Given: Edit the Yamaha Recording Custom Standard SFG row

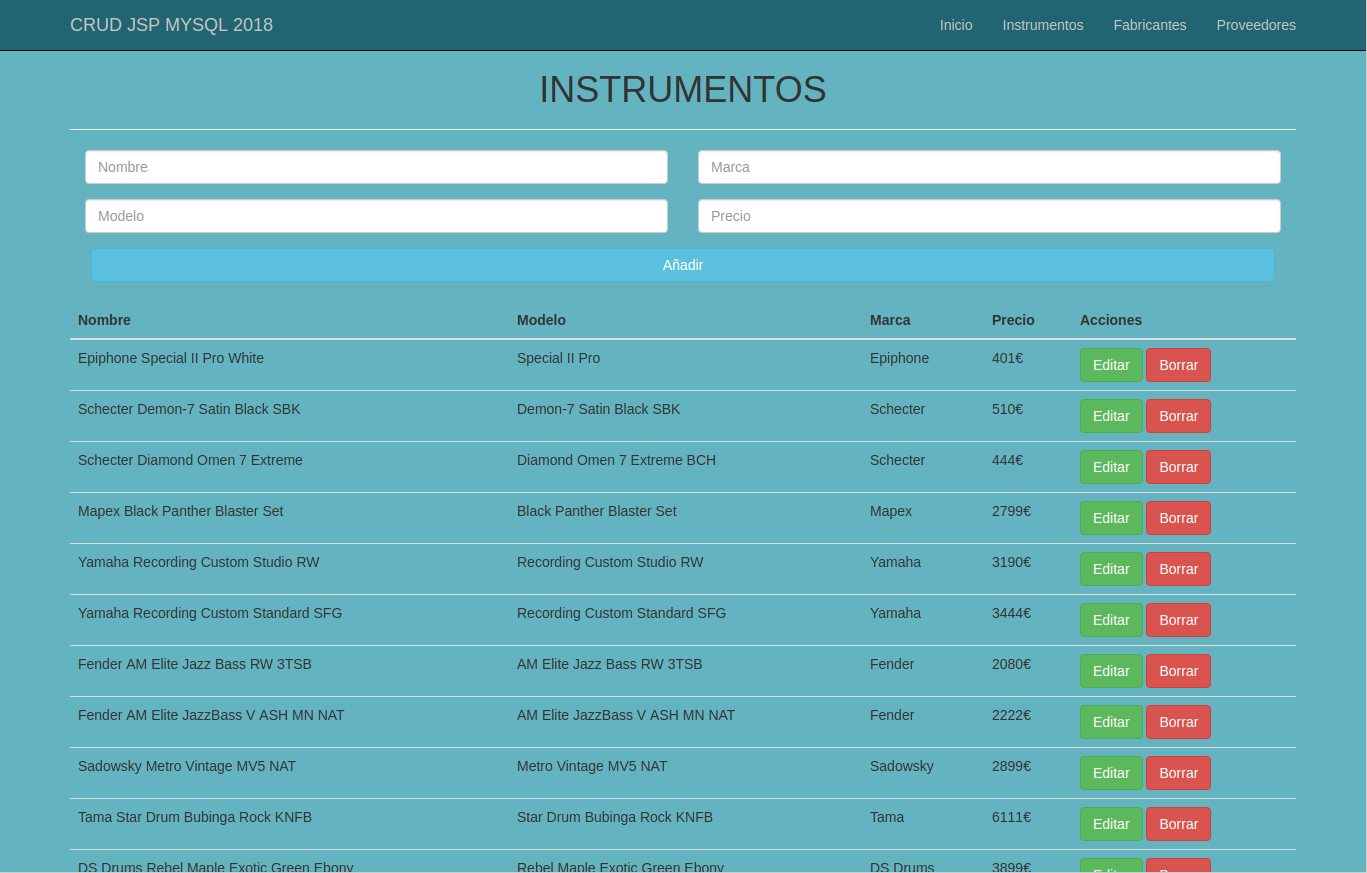Looking at the screenshot, I should (1111, 620).
